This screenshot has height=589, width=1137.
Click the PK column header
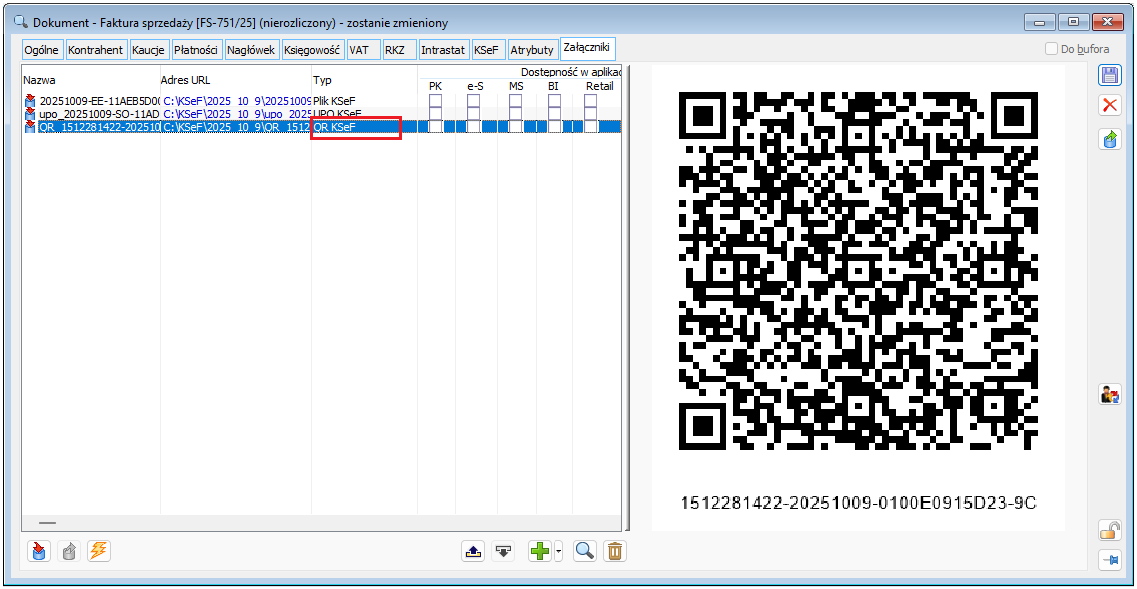(x=436, y=86)
